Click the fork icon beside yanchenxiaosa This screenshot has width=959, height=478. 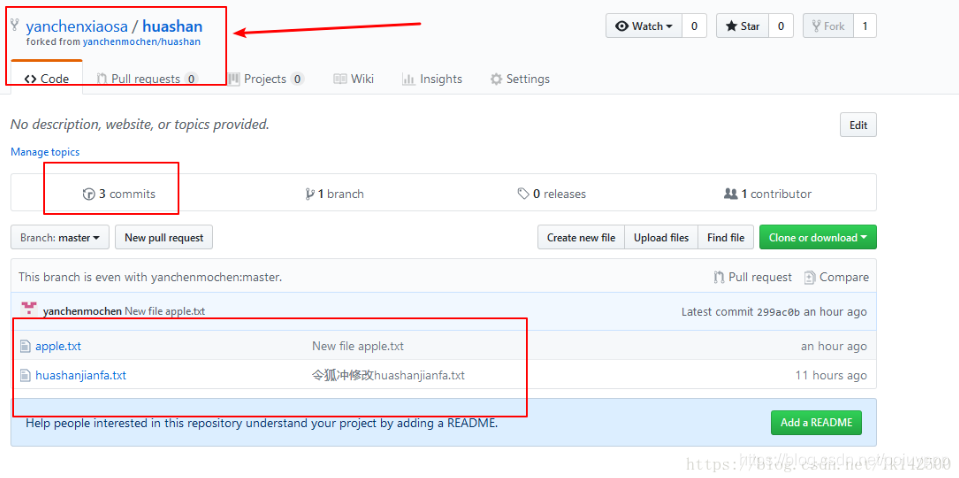coord(15,25)
